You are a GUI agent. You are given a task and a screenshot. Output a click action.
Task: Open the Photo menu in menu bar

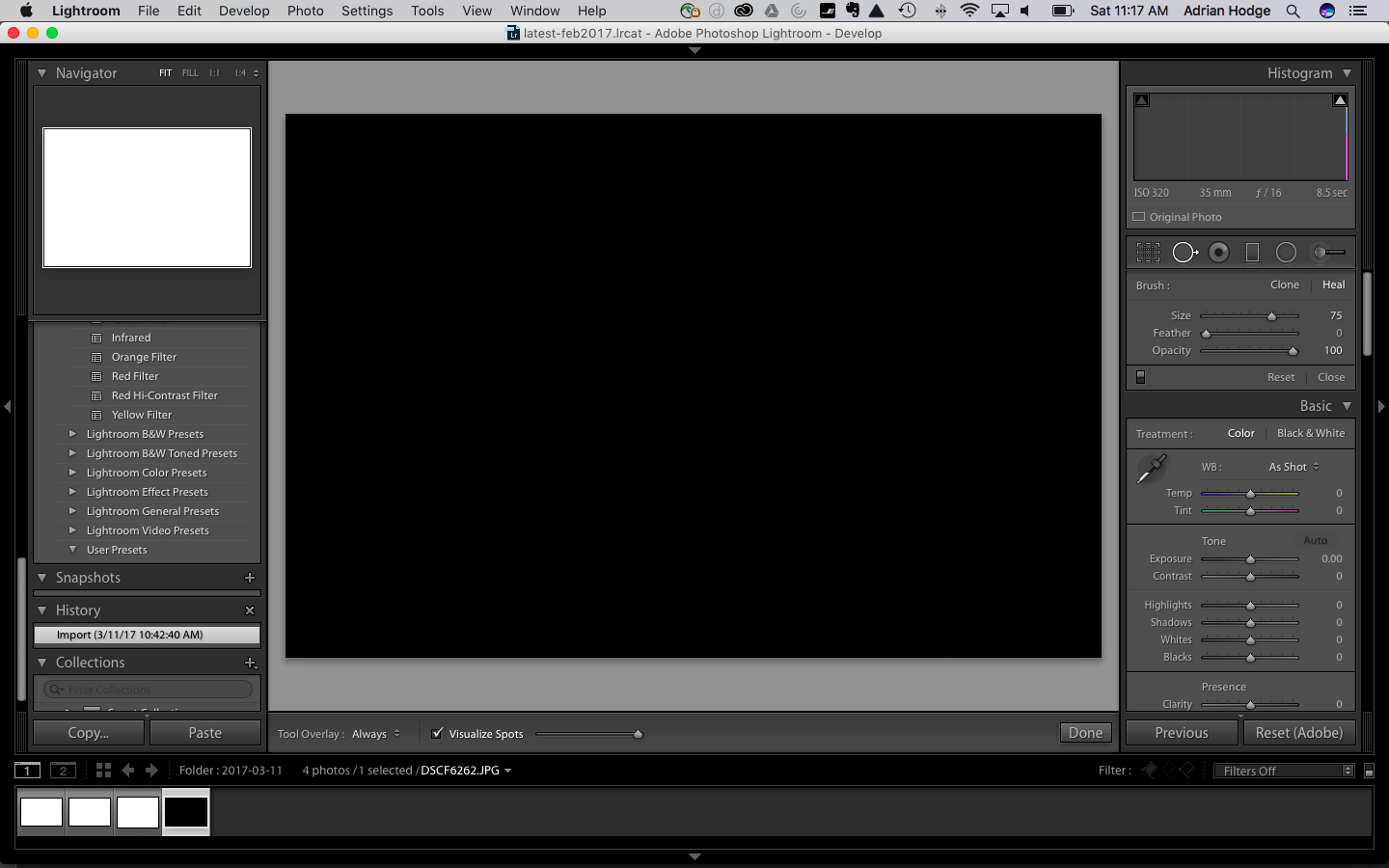[x=305, y=11]
